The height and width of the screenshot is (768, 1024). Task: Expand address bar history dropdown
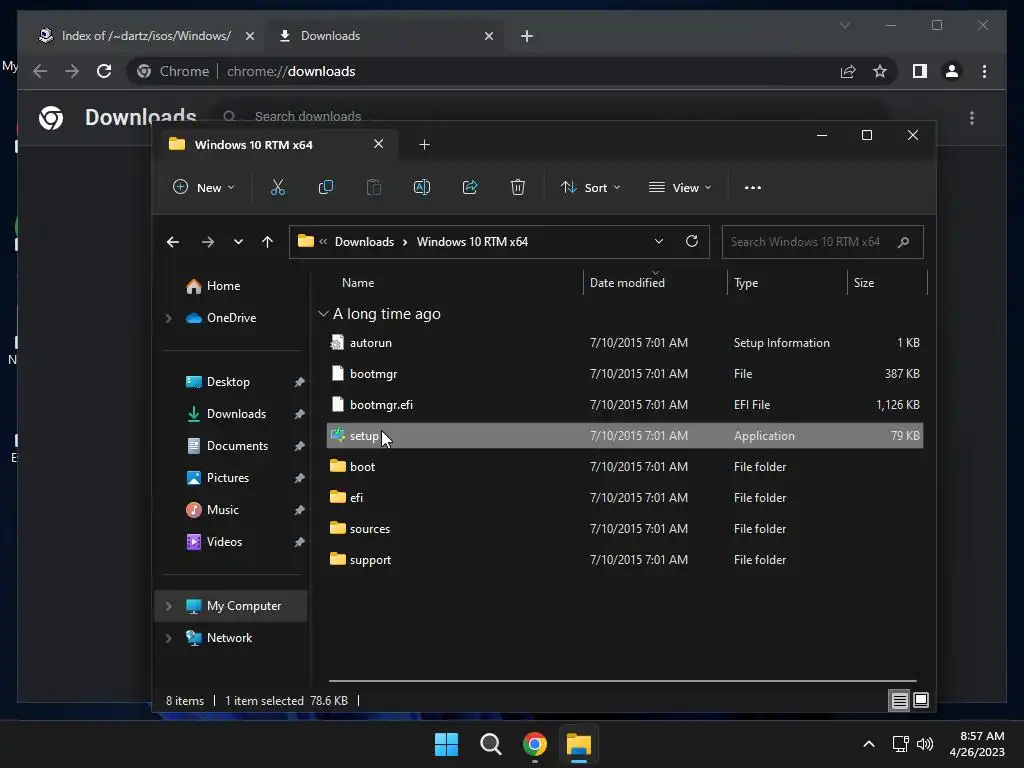click(659, 241)
